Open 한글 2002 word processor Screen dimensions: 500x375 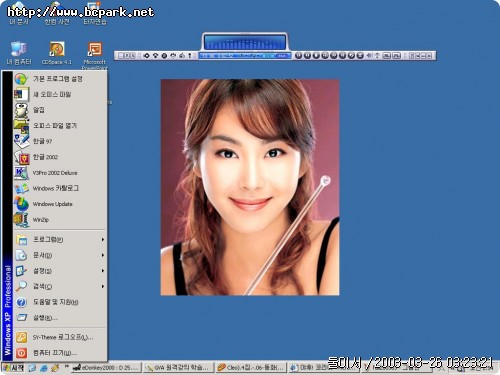coord(60,157)
